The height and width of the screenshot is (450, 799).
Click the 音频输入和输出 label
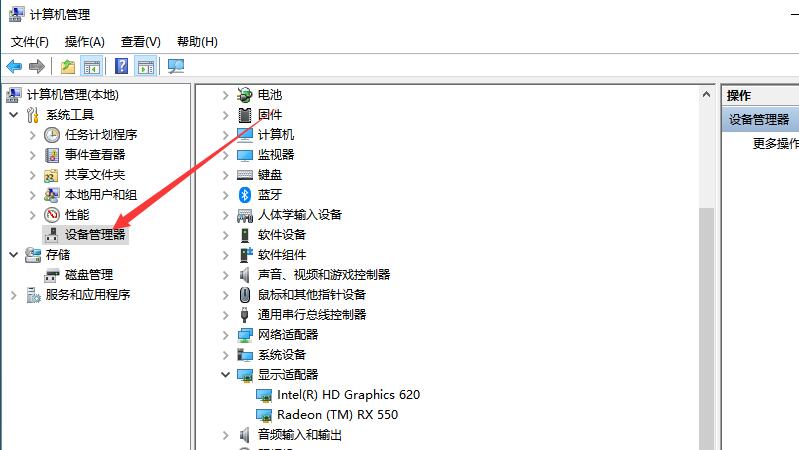point(300,435)
